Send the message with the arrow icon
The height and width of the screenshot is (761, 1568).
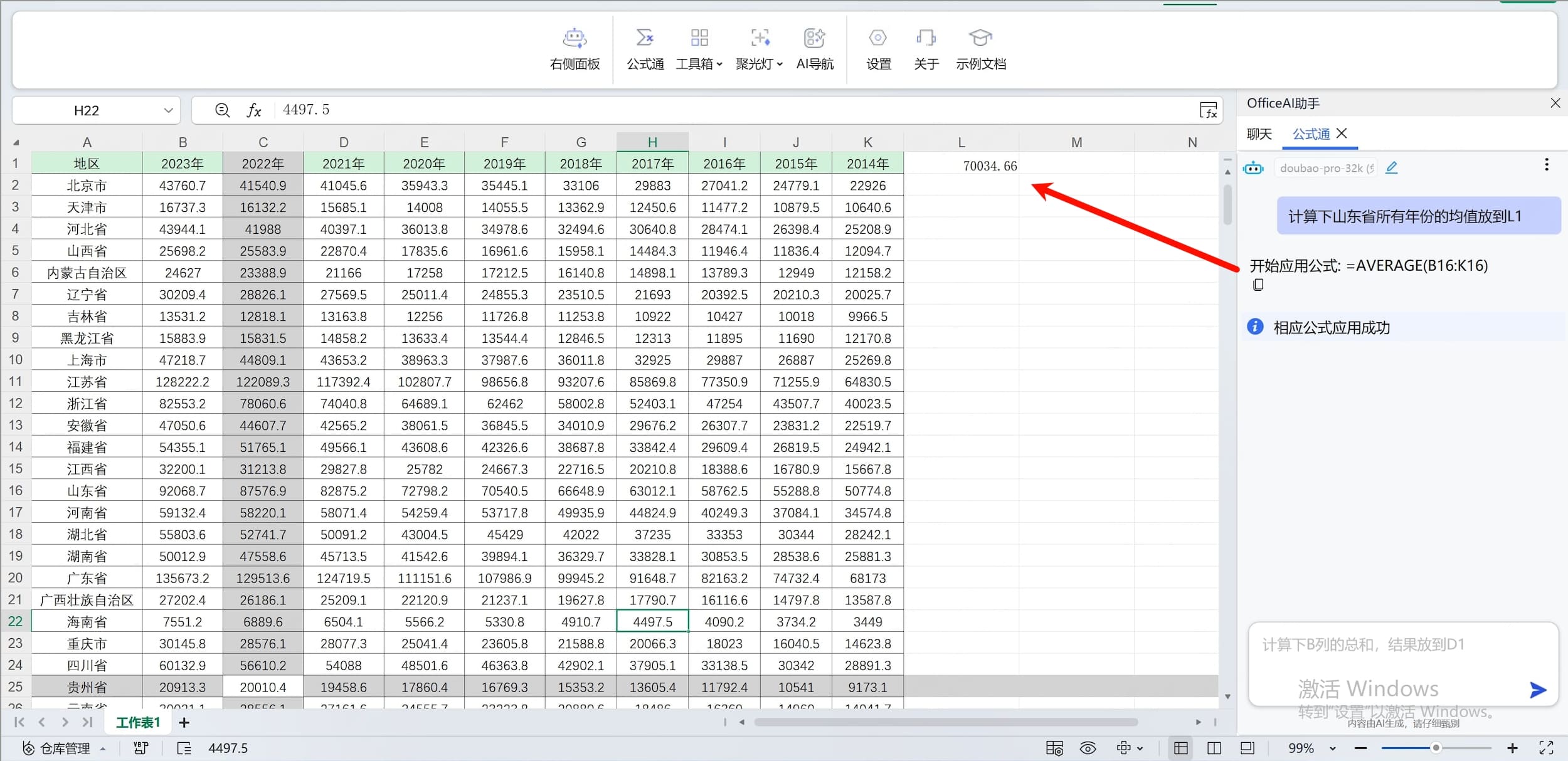[1537, 690]
